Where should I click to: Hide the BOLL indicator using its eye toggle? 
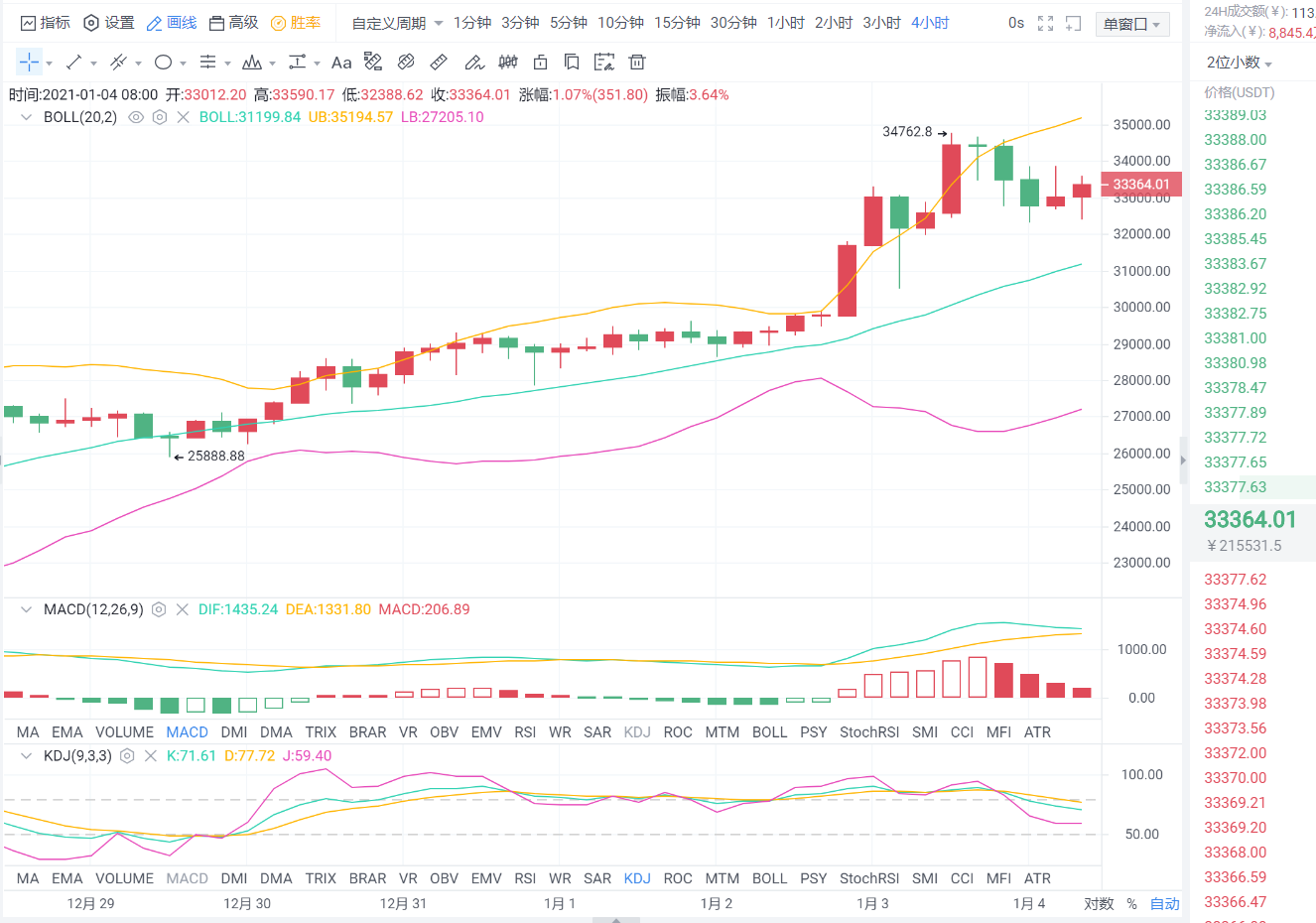(x=136, y=117)
